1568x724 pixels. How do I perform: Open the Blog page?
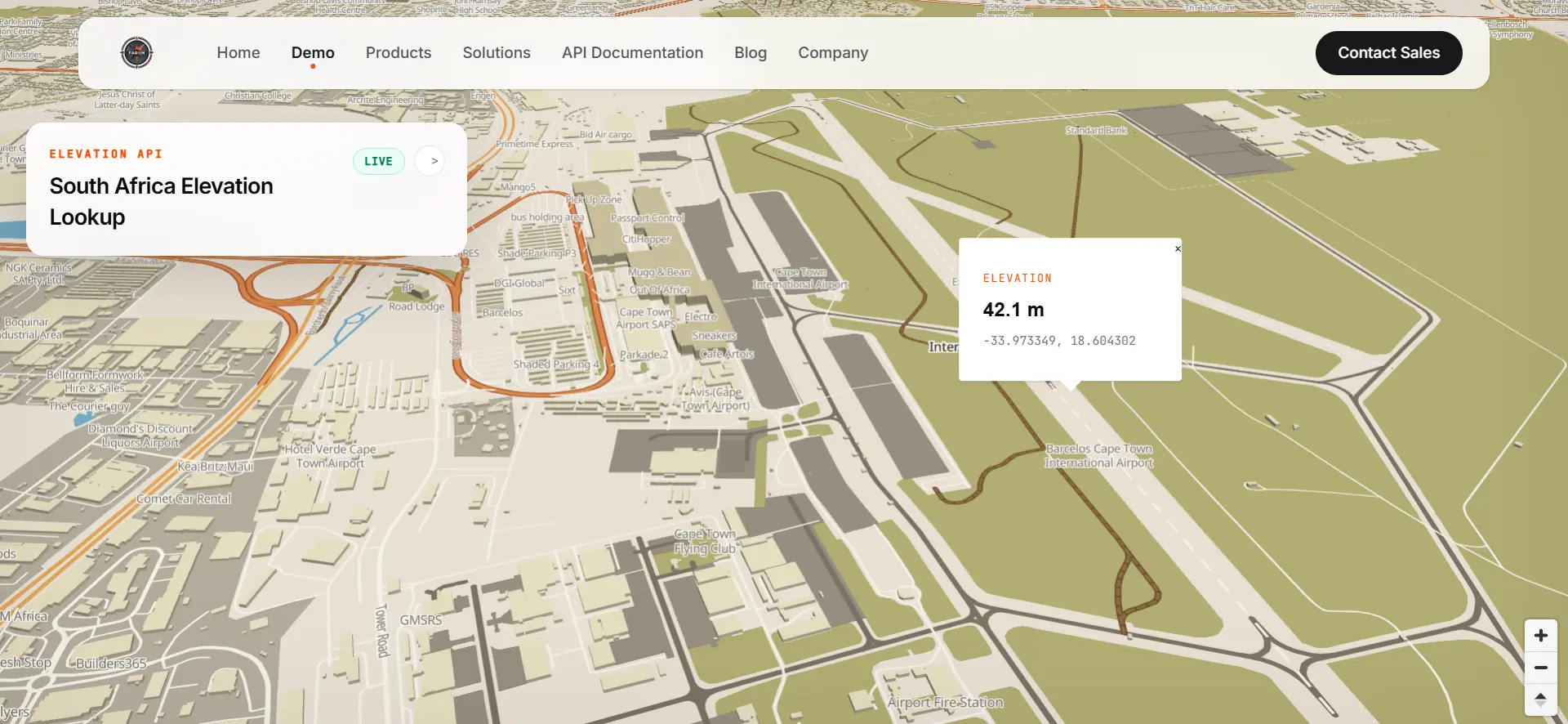click(751, 52)
